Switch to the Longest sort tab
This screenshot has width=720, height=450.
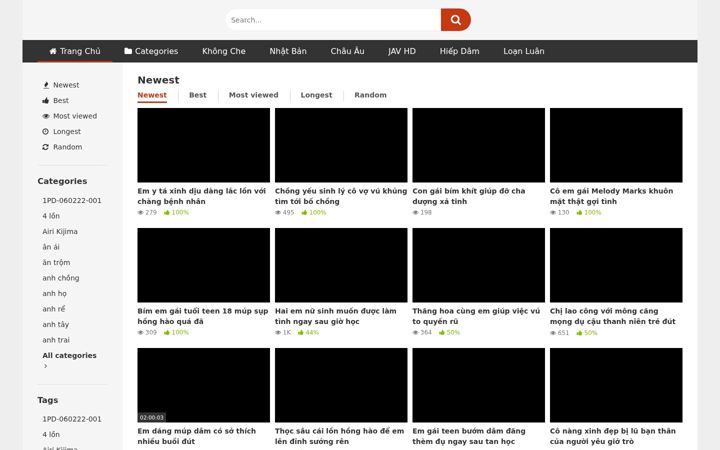(x=316, y=95)
